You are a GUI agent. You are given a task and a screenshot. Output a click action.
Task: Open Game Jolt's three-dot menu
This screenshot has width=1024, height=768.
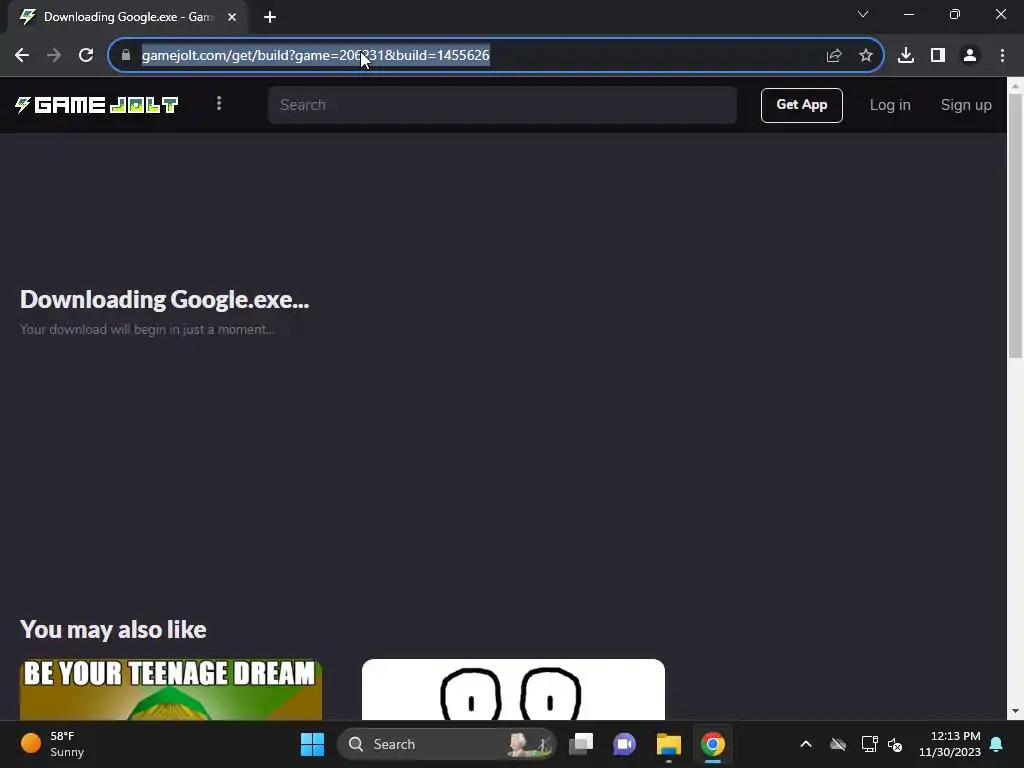(219, 103)
